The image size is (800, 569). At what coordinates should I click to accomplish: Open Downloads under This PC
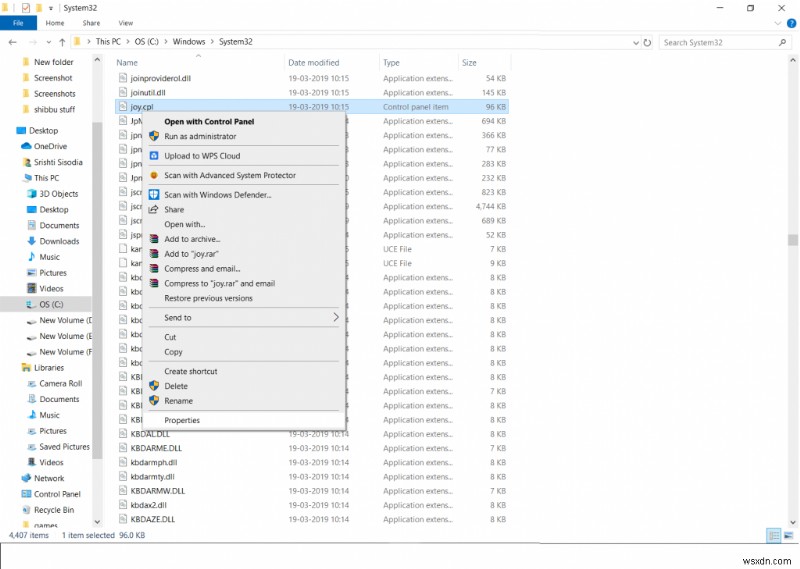[59, 241]
